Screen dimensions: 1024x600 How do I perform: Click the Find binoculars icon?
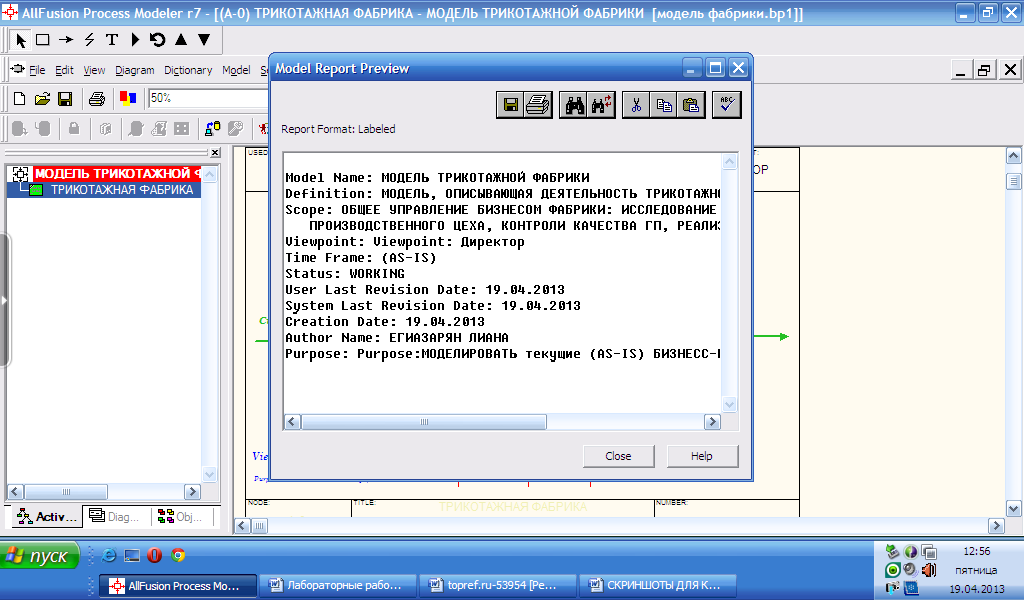coord(574,105)
